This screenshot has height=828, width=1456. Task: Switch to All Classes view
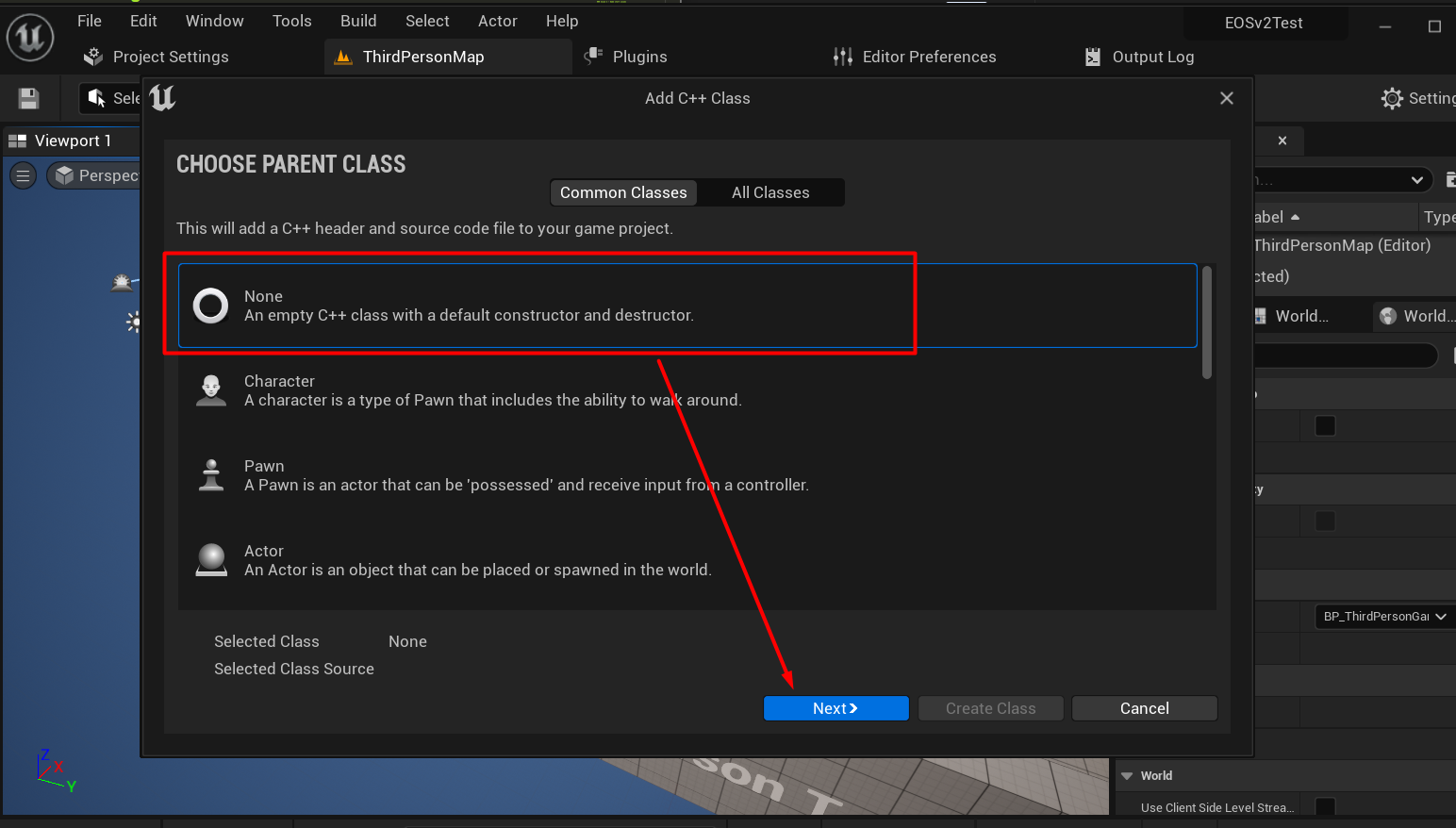click(770, 192)
